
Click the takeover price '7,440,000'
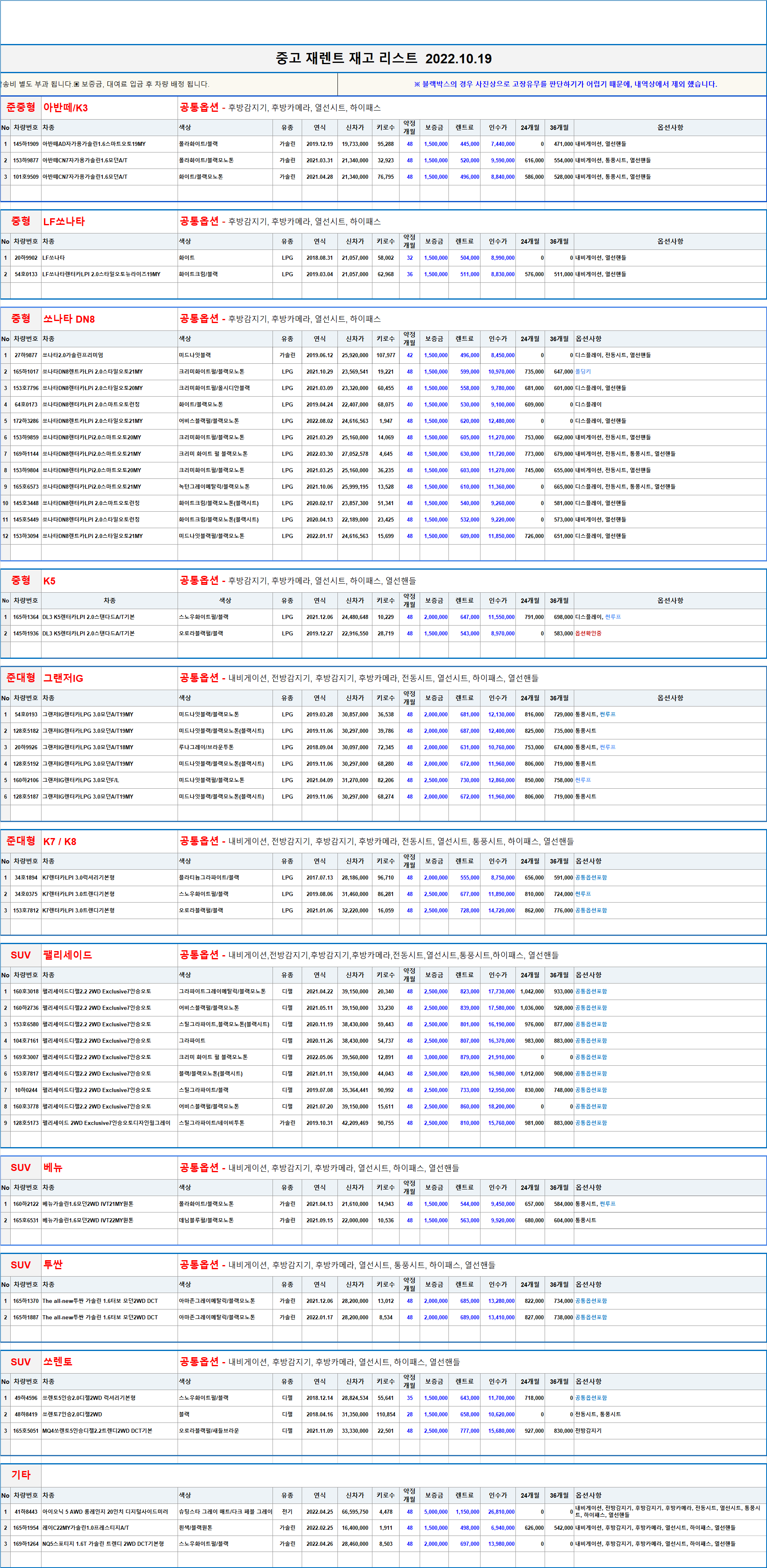coord(503,144)
